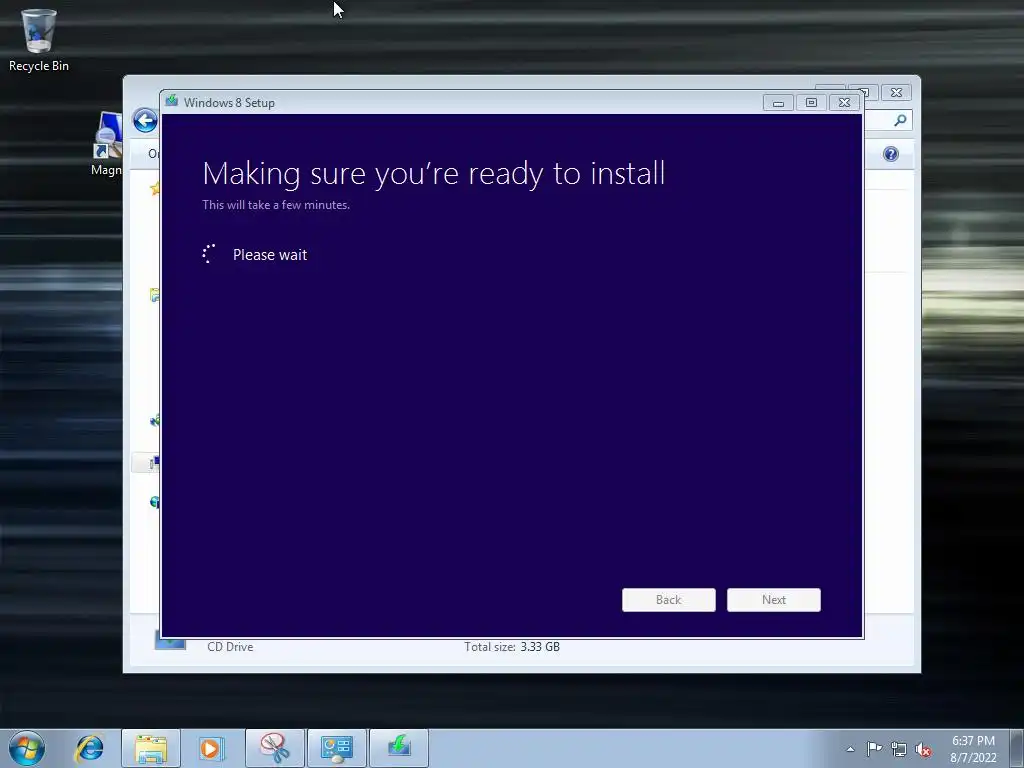Click the muted volume tray icon
Viewport: 1024px width, 768px height.
point(923,749)
